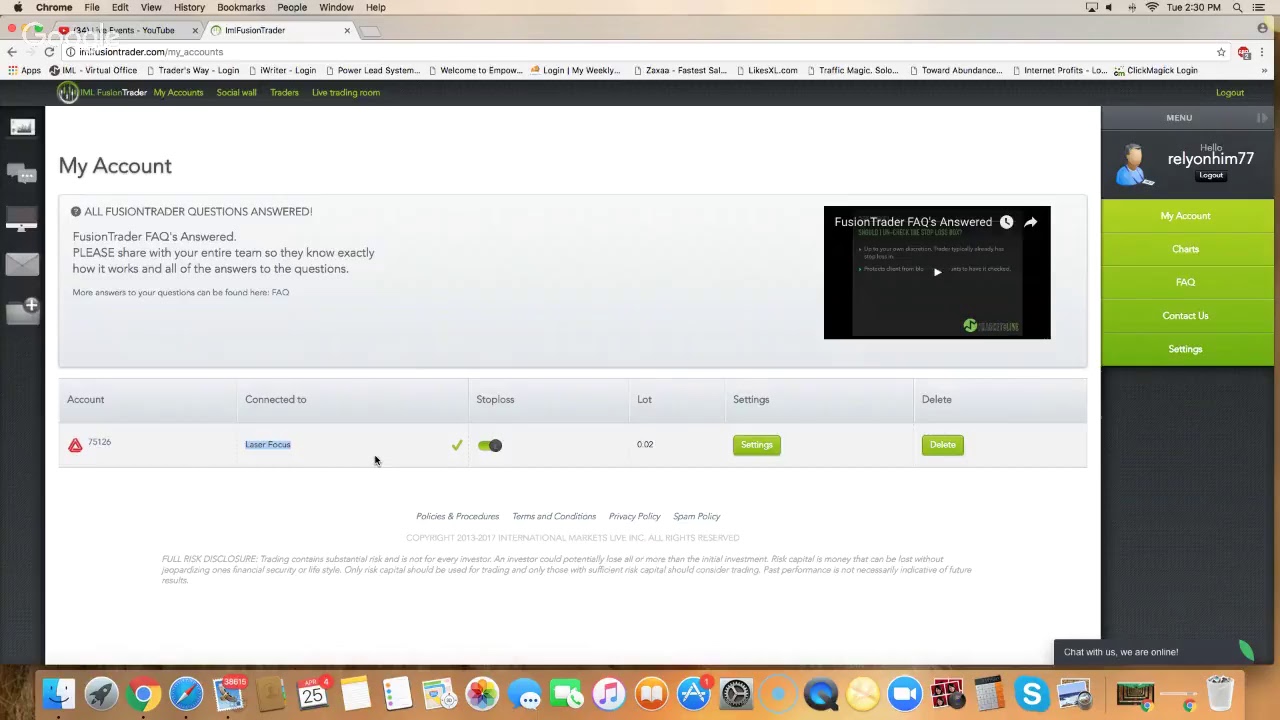Open the ClickMagick Login bookmark
This screenshot has width=1280, height=720.
pos(1155,71)
